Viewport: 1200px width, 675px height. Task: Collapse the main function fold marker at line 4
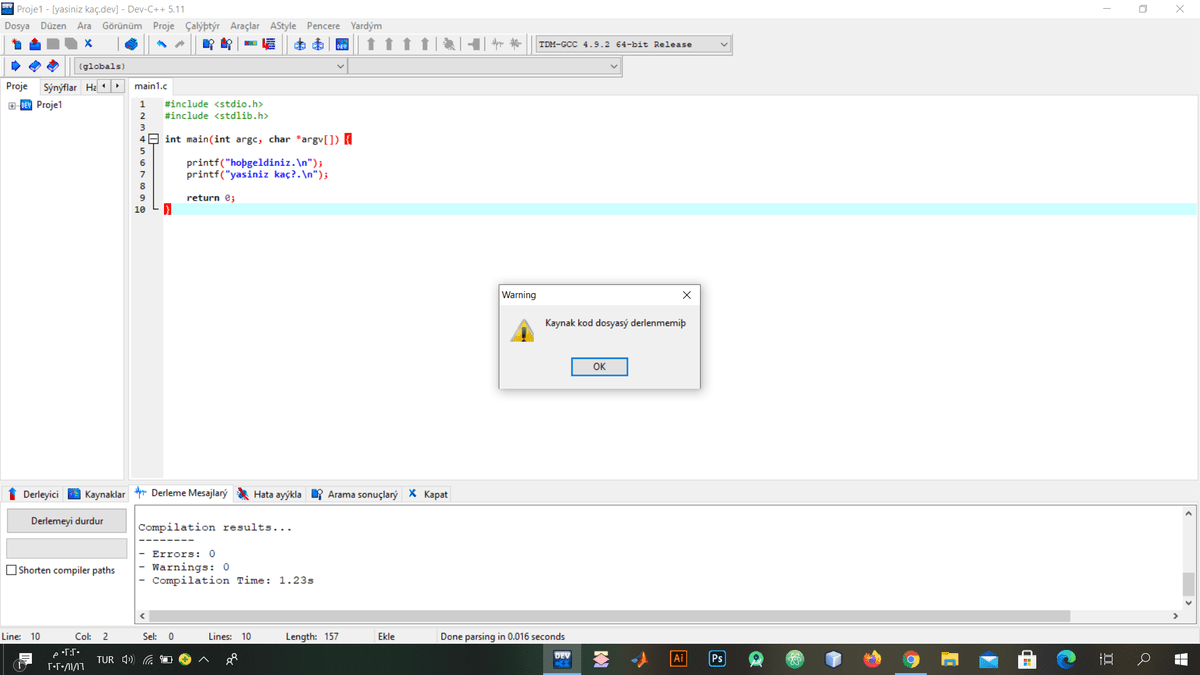coord(153,139)
